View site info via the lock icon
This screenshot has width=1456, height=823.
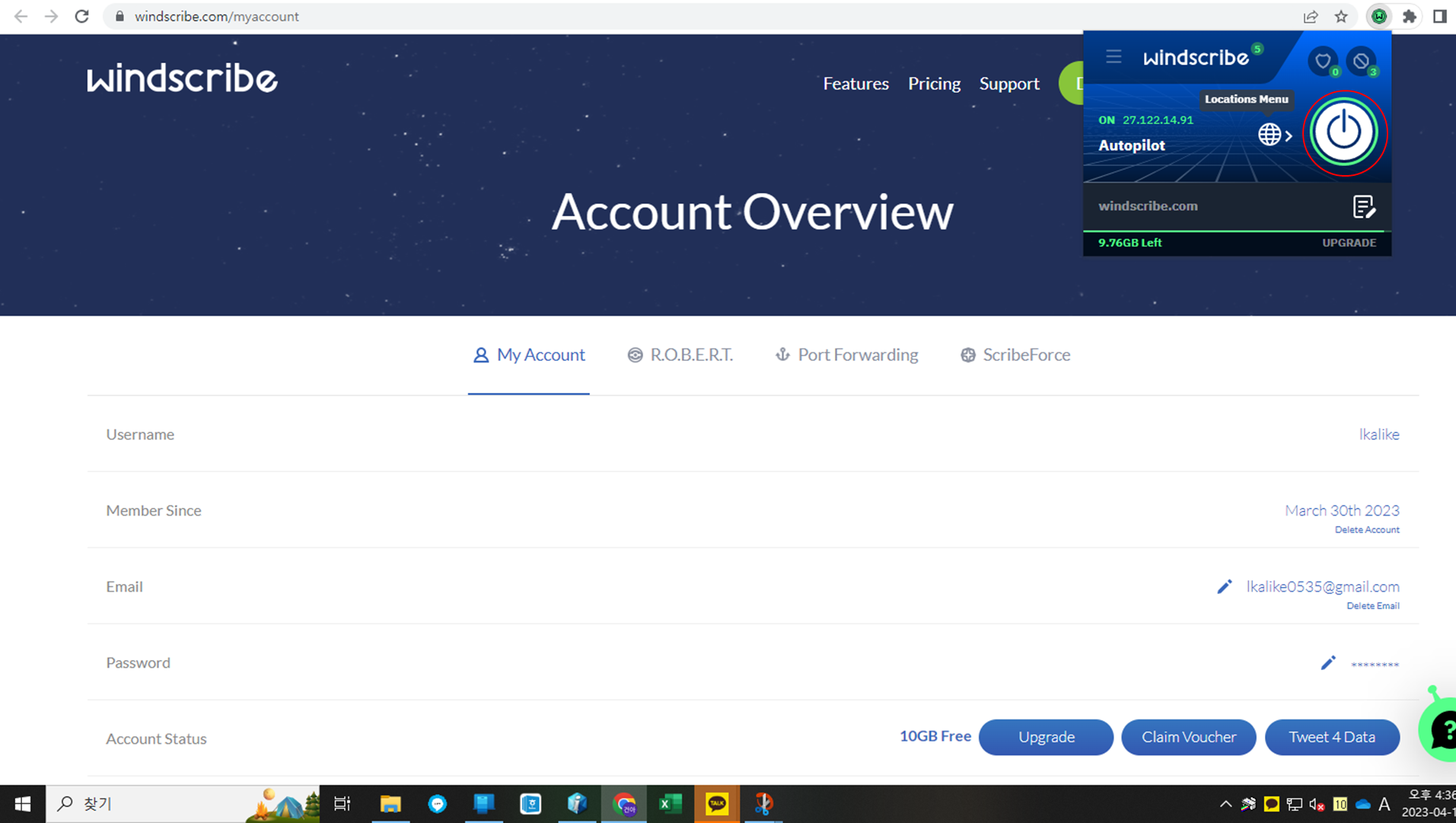point(119,16)
